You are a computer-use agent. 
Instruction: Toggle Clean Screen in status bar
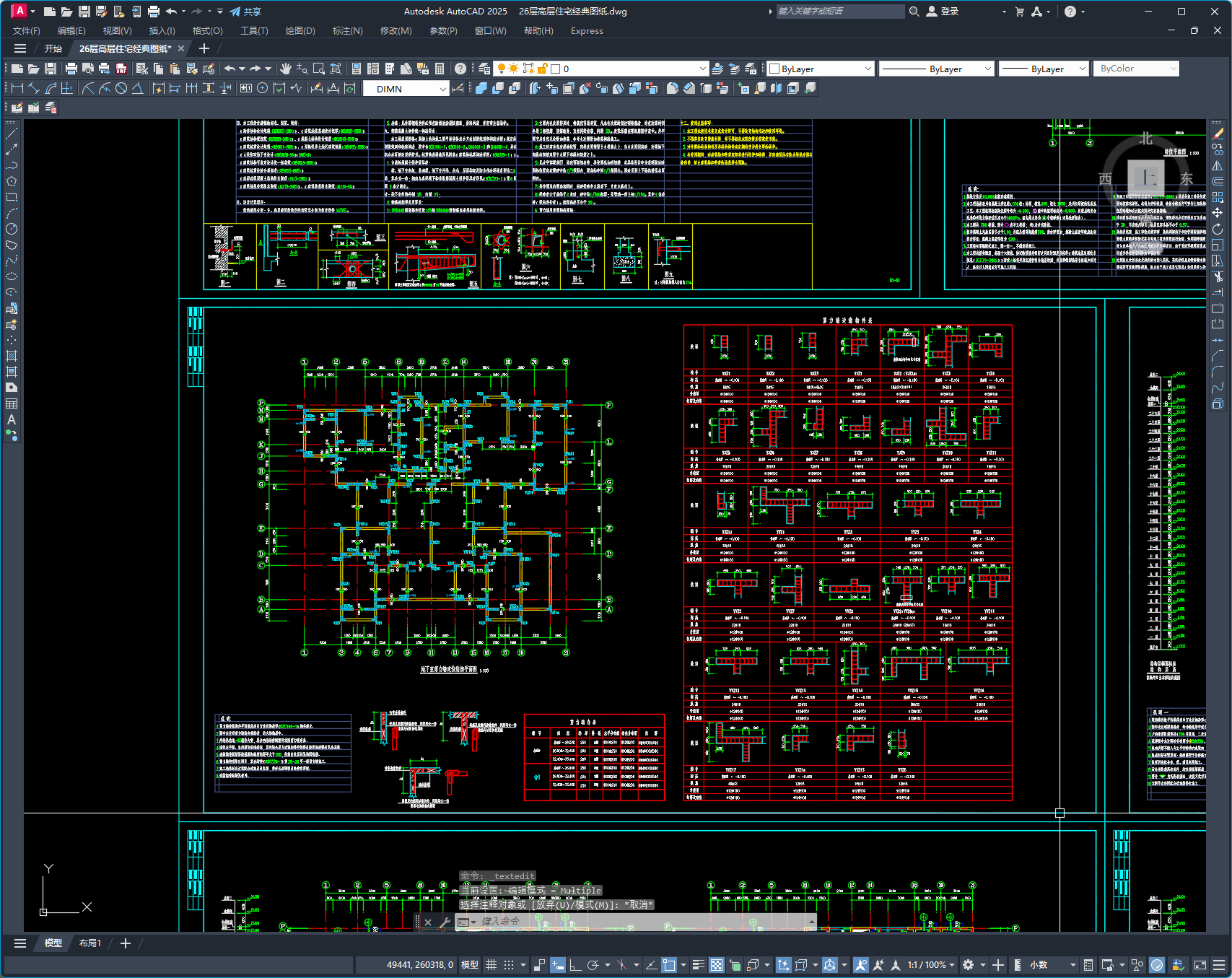coord(1200,965)
